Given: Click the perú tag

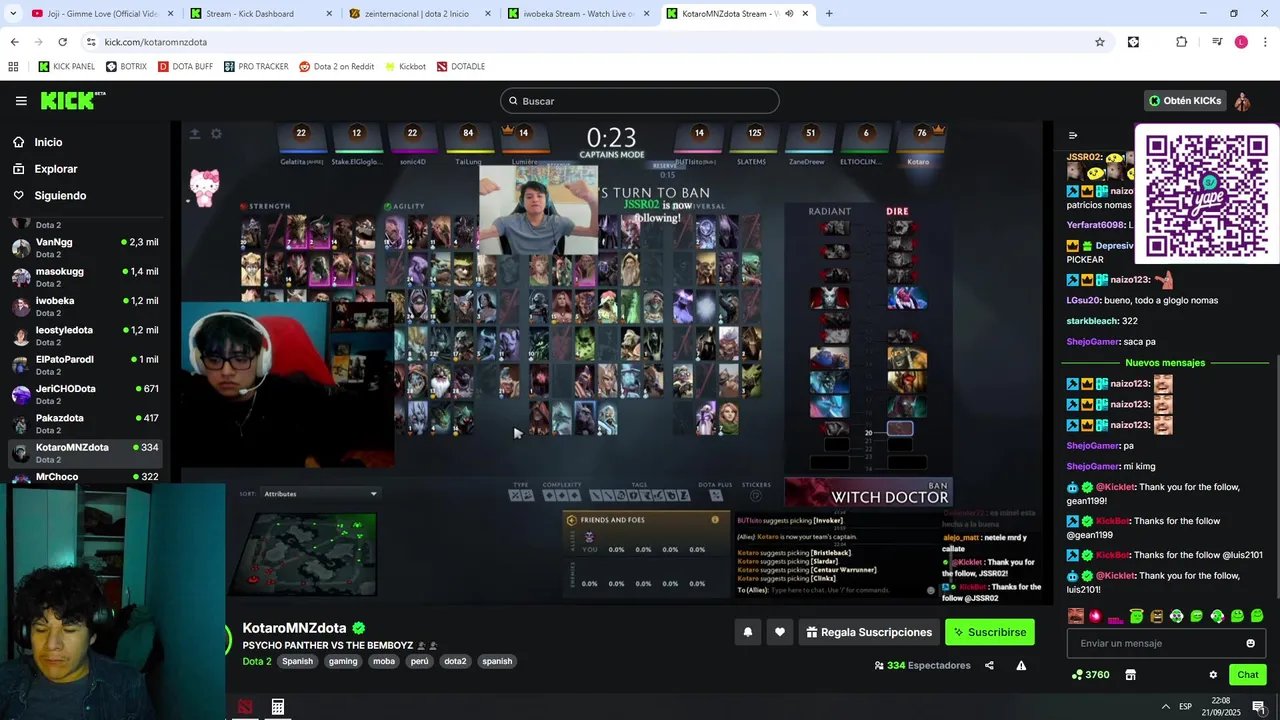Looking at the screenshot, I should (420, 661).
